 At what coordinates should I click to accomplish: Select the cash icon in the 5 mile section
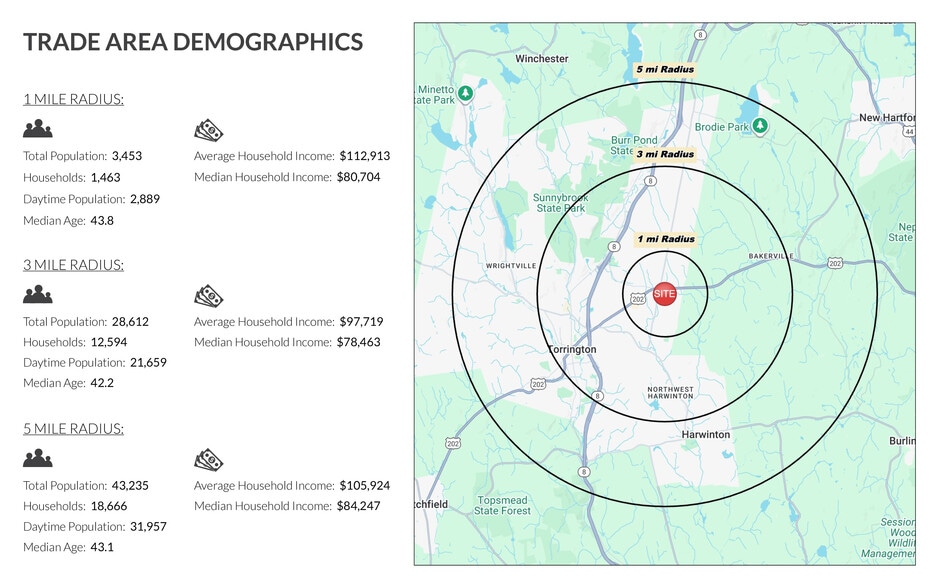tap(208, 458)
